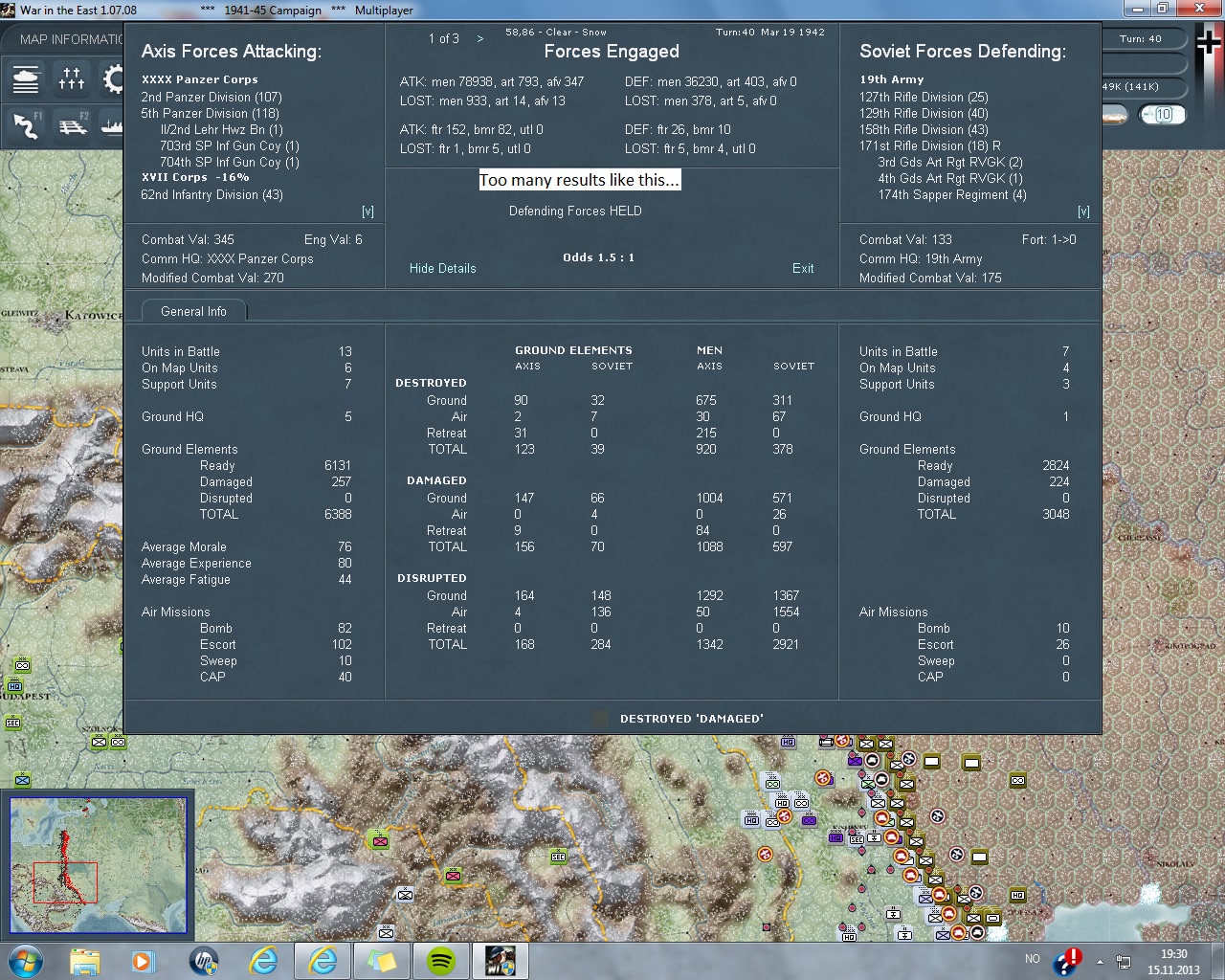Expand the Axis attacking forces list
Image resolution: width=1225 pixels, height=980 pixels.
pos(367,212)
